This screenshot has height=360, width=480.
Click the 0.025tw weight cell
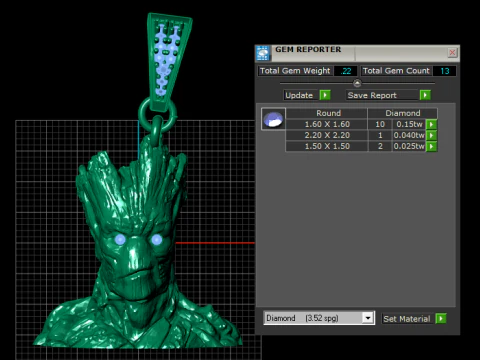click(409, 146)
